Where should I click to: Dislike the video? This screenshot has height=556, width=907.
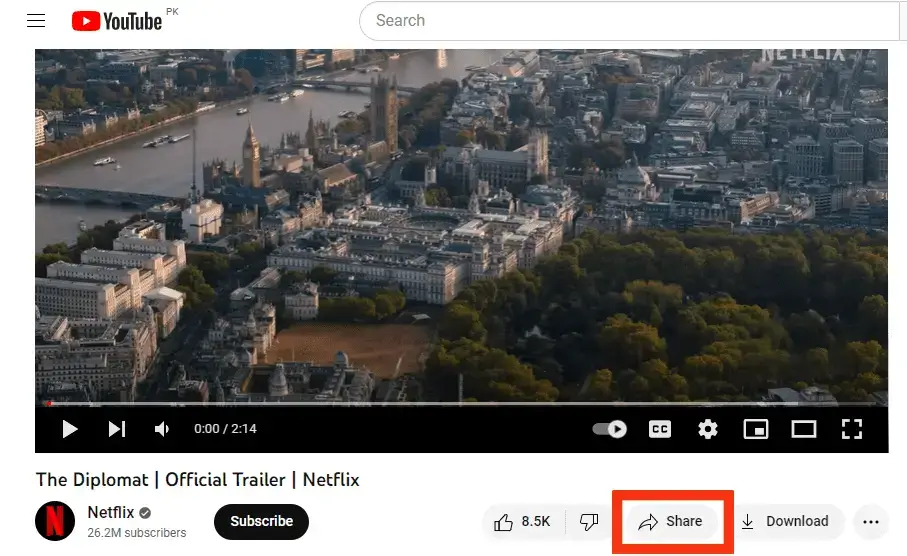coord(588,522)
